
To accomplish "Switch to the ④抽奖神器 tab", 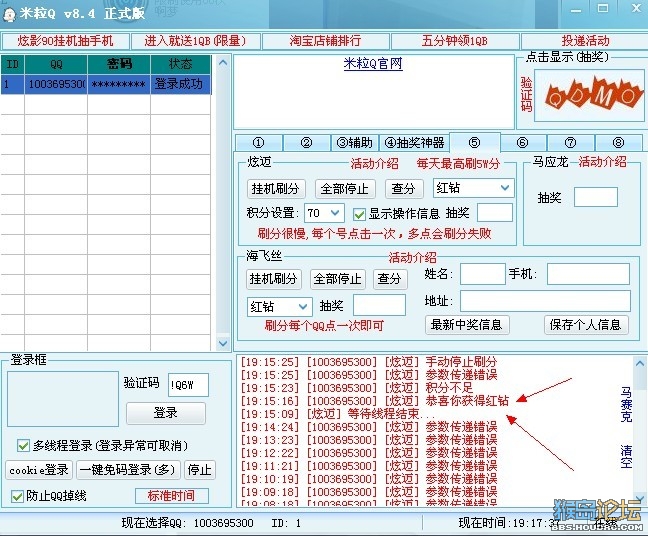I will coord(414,143).
